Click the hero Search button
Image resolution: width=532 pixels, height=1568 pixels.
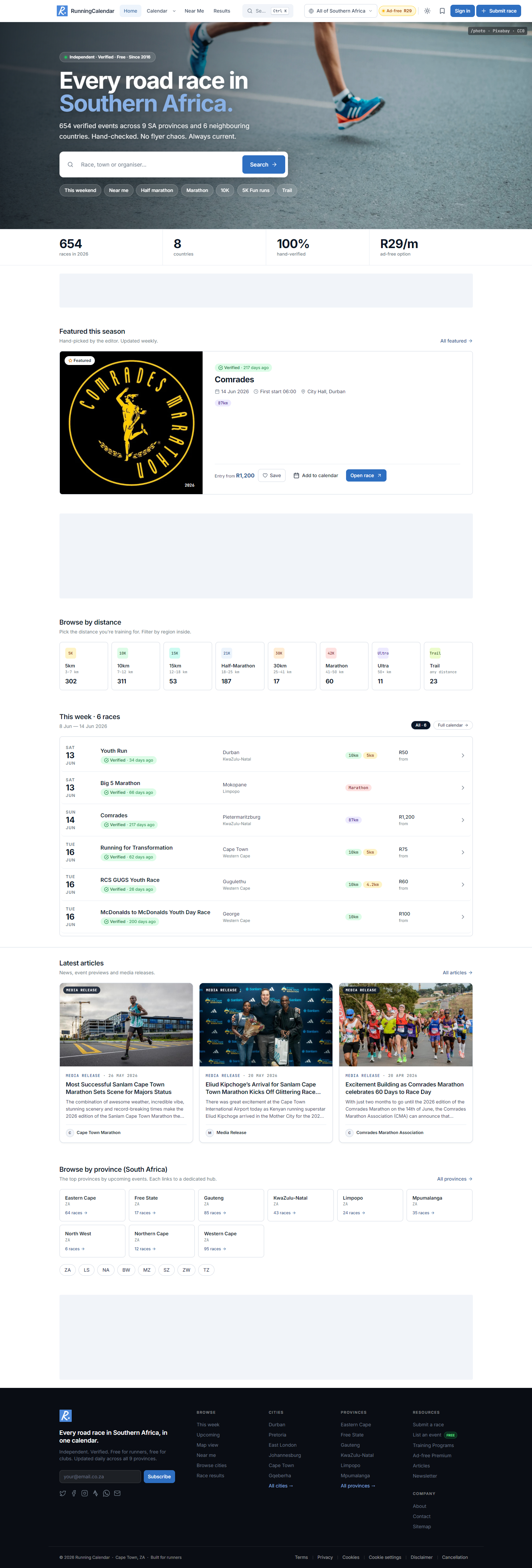coord(263,164)
